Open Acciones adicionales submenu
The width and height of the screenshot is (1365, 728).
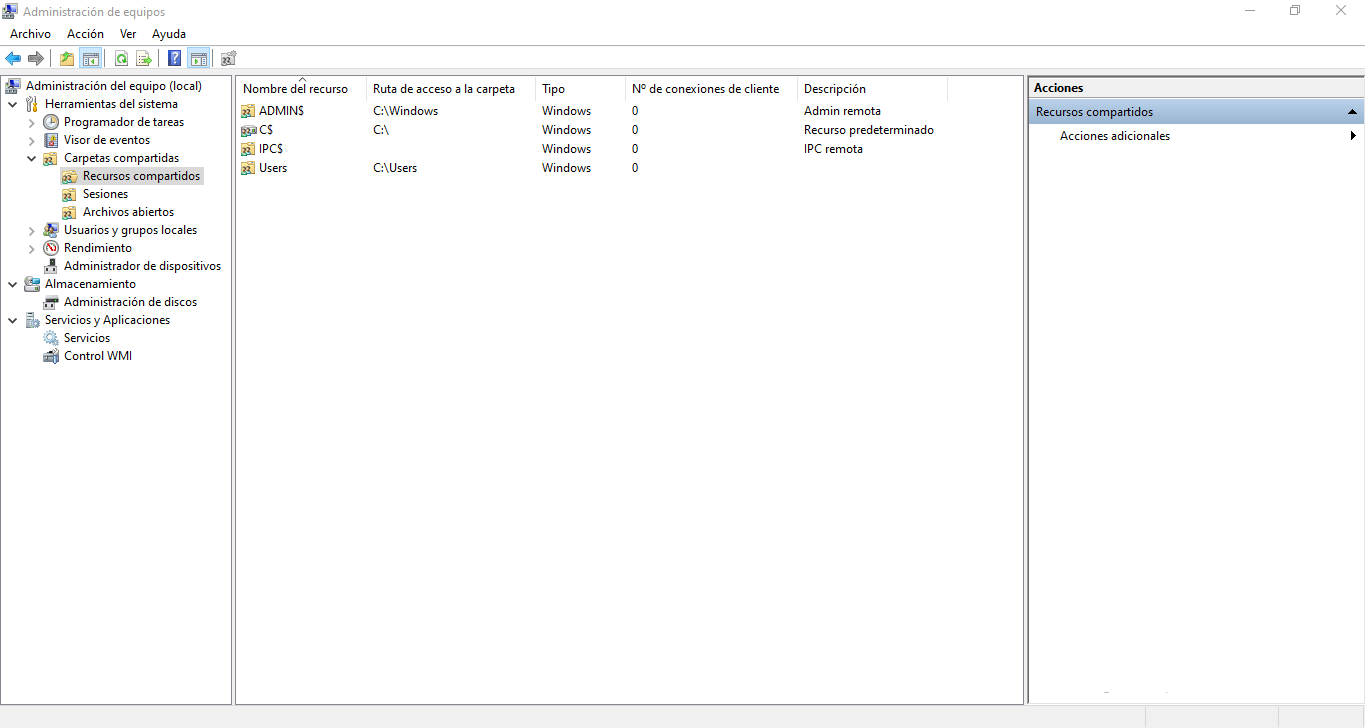tap(1114, 136)
